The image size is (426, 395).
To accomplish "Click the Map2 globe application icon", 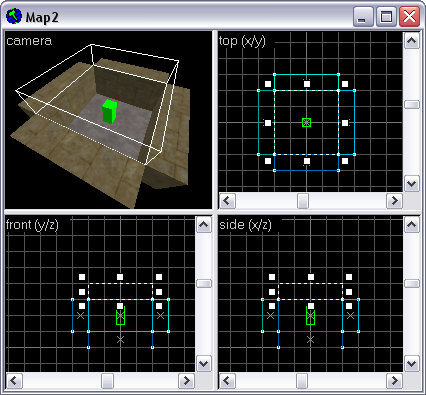I will click(x=14, y=16).
